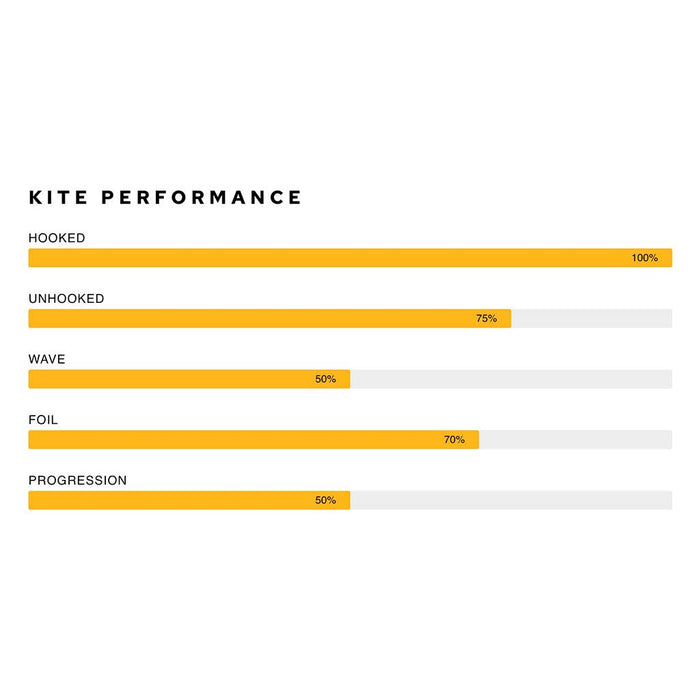Select the HOOKED label

point(57,238)
